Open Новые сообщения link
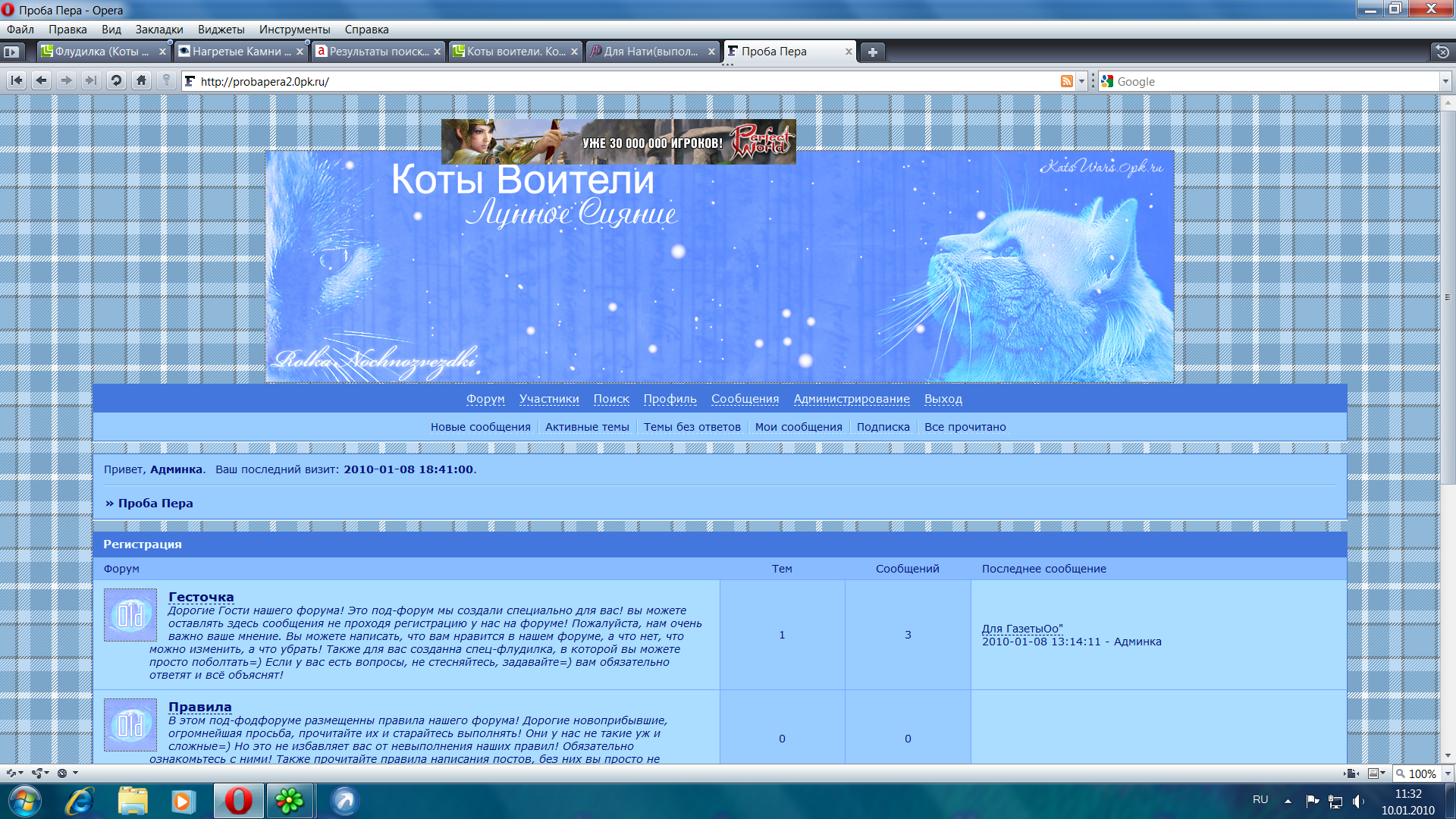This screenshot has width=1456, height=819. pyautogui.click(x=481, y=427)
